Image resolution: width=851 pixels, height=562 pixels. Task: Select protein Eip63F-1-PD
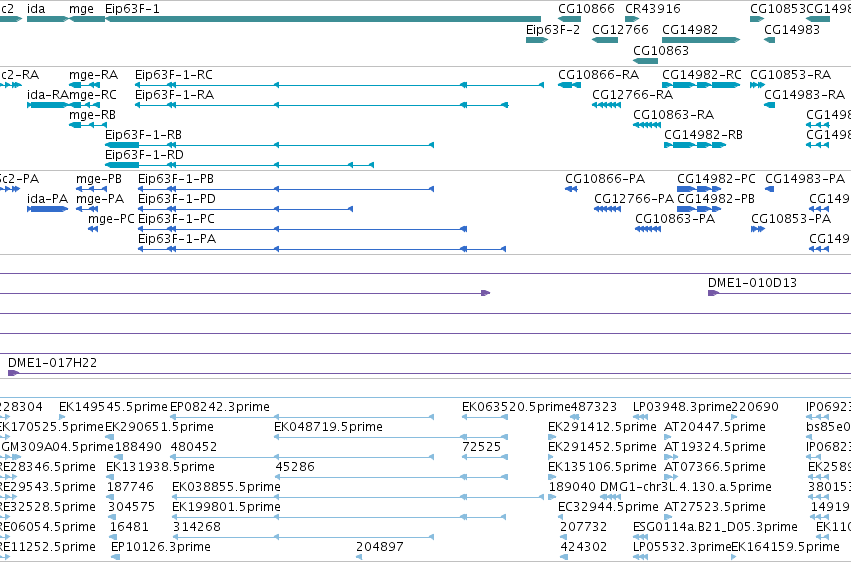pos(245,209)
